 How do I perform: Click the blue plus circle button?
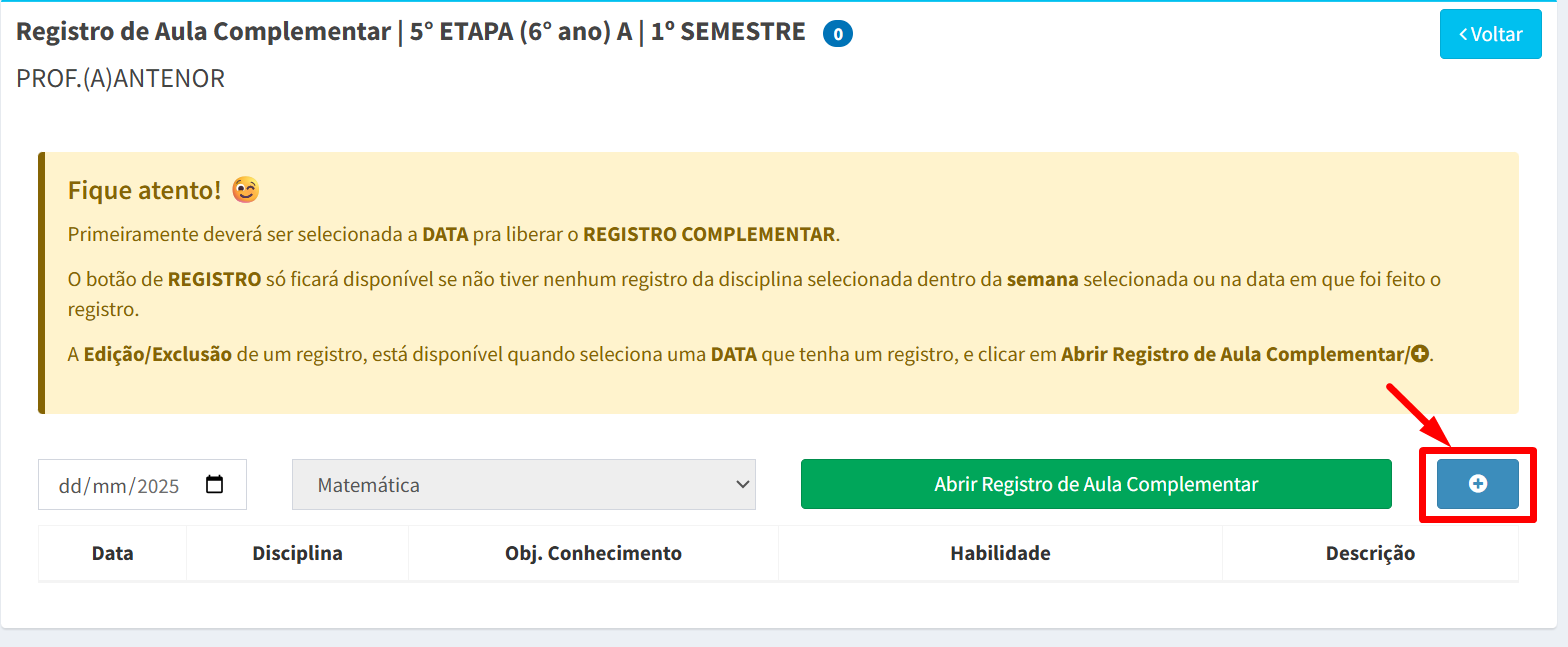(1477, 484)
